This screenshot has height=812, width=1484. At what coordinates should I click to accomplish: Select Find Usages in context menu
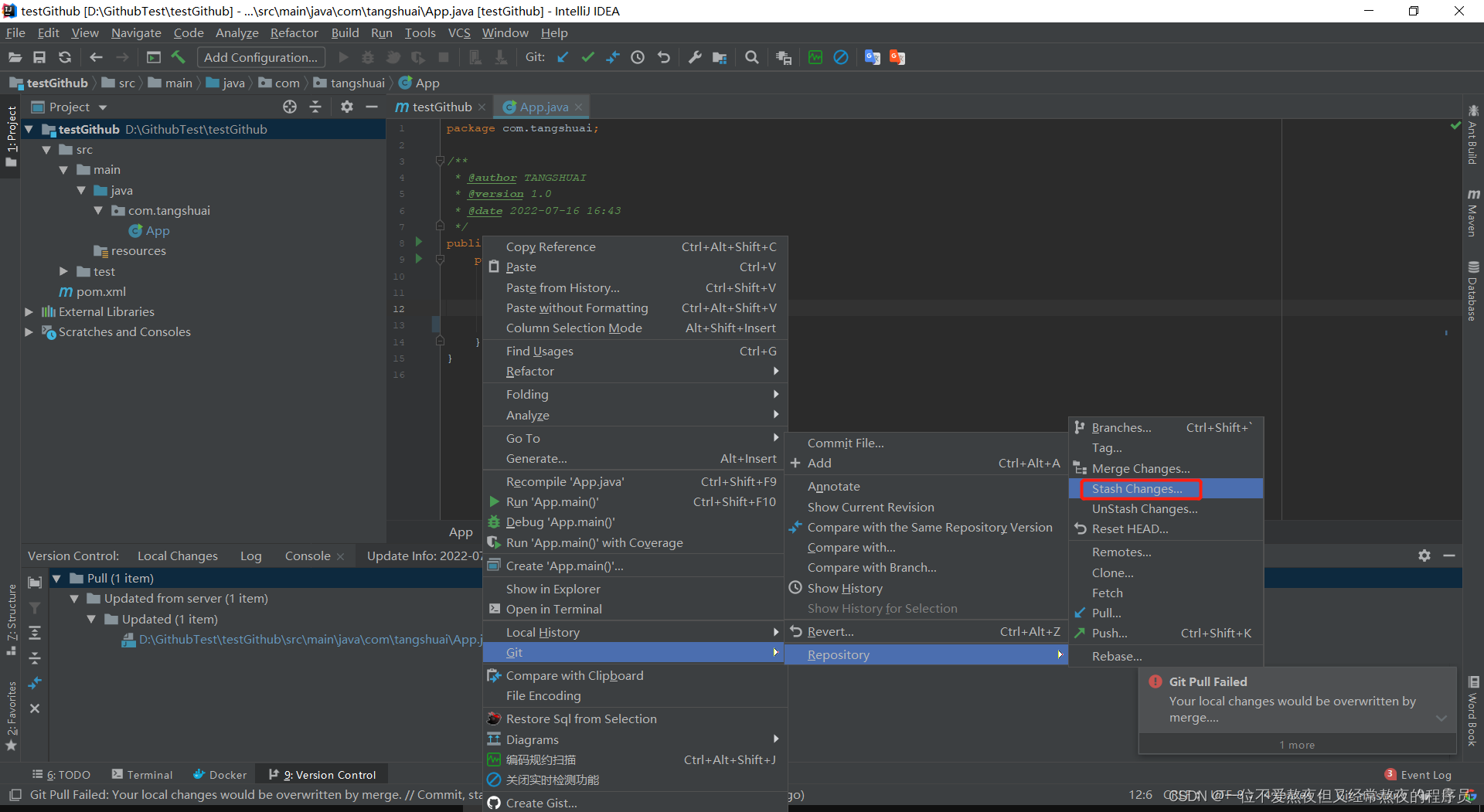pyautogui.click(x=635, y=351)
